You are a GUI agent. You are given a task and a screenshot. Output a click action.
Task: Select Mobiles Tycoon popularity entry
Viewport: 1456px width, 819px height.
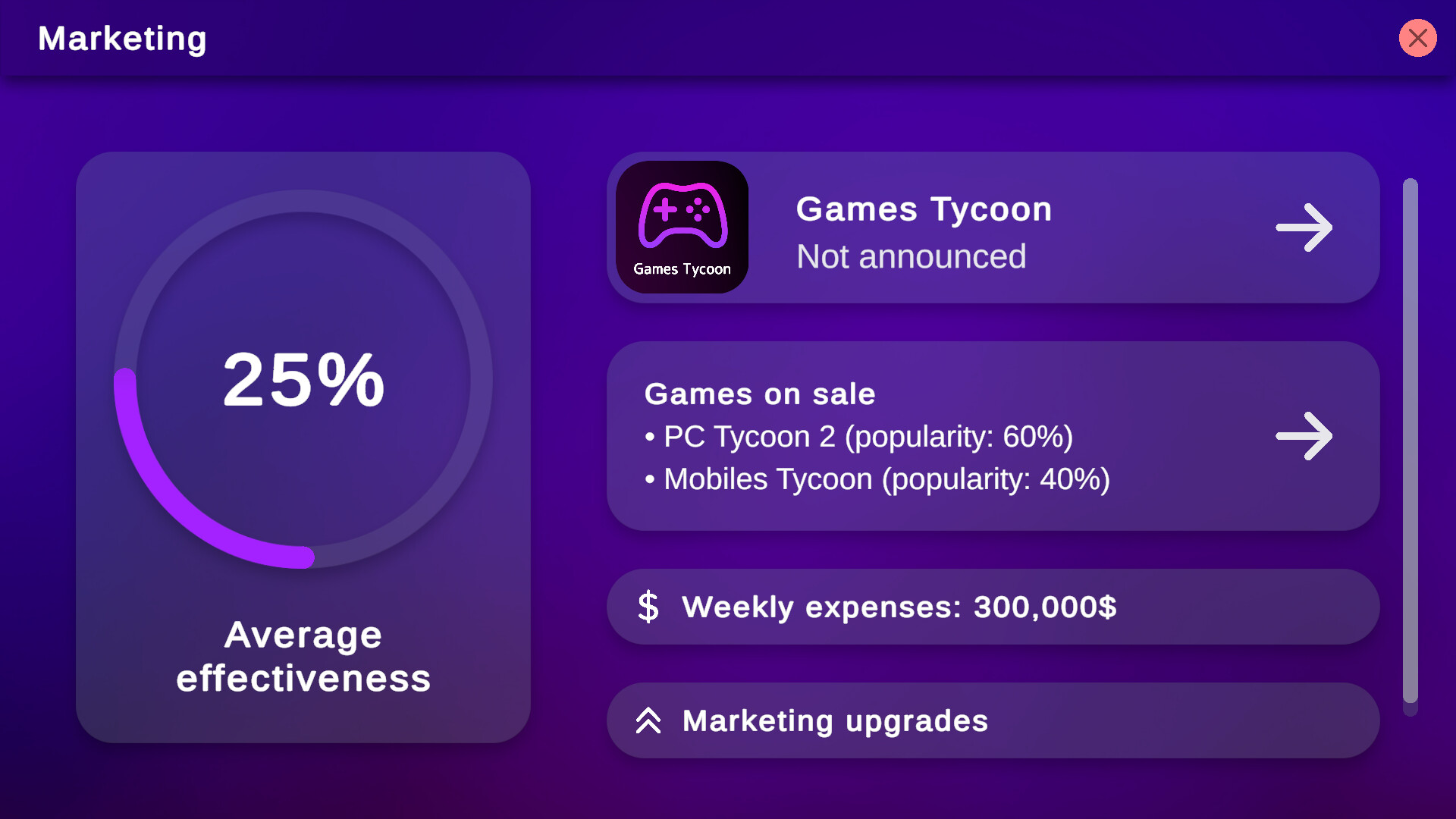point(886,479)
